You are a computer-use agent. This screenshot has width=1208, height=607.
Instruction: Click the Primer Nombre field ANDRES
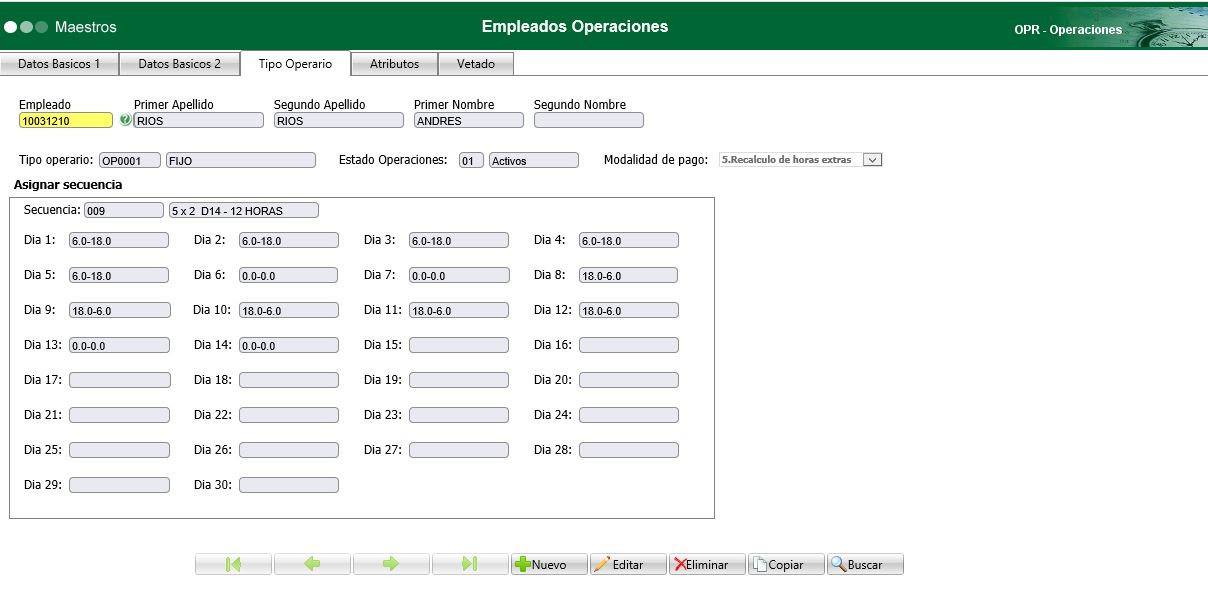click(x=469, y=120)
